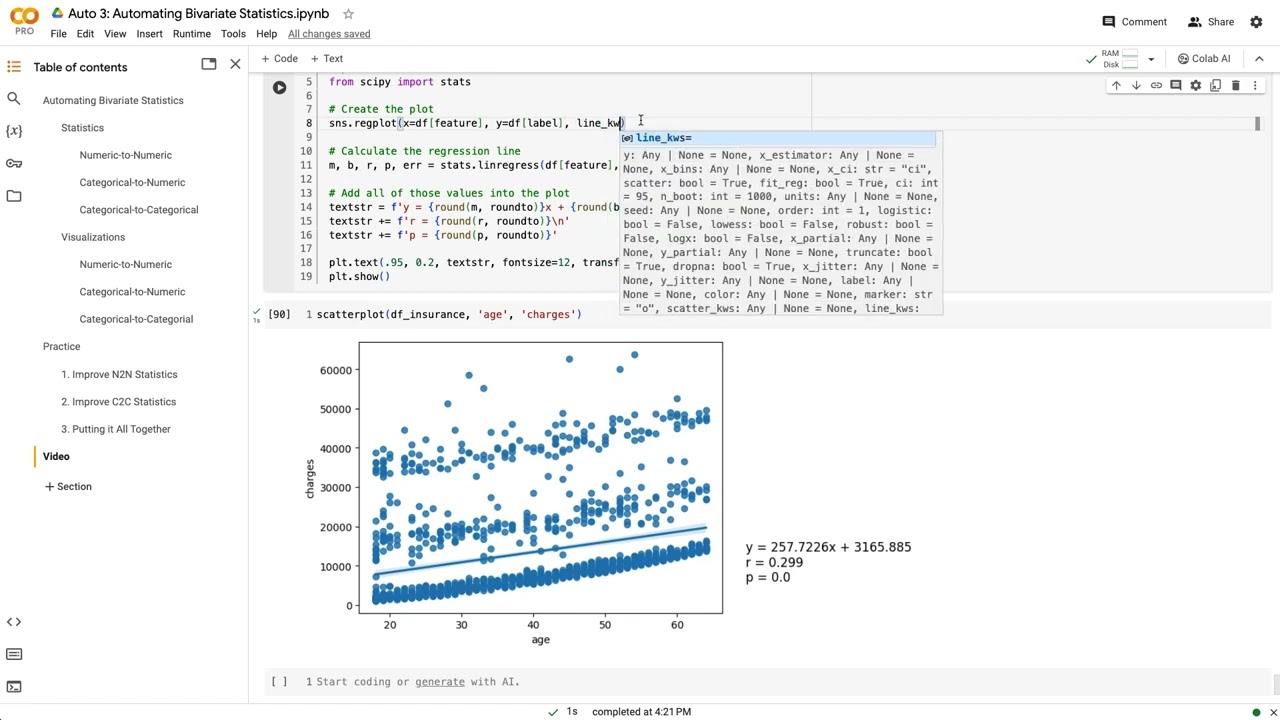Open the Edit menu

pyautogui.click(x=85, y=34)
